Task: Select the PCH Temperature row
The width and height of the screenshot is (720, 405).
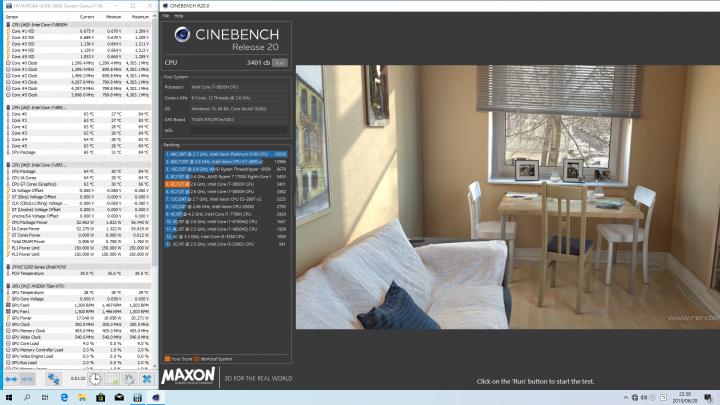Action: tap(78, 273)
